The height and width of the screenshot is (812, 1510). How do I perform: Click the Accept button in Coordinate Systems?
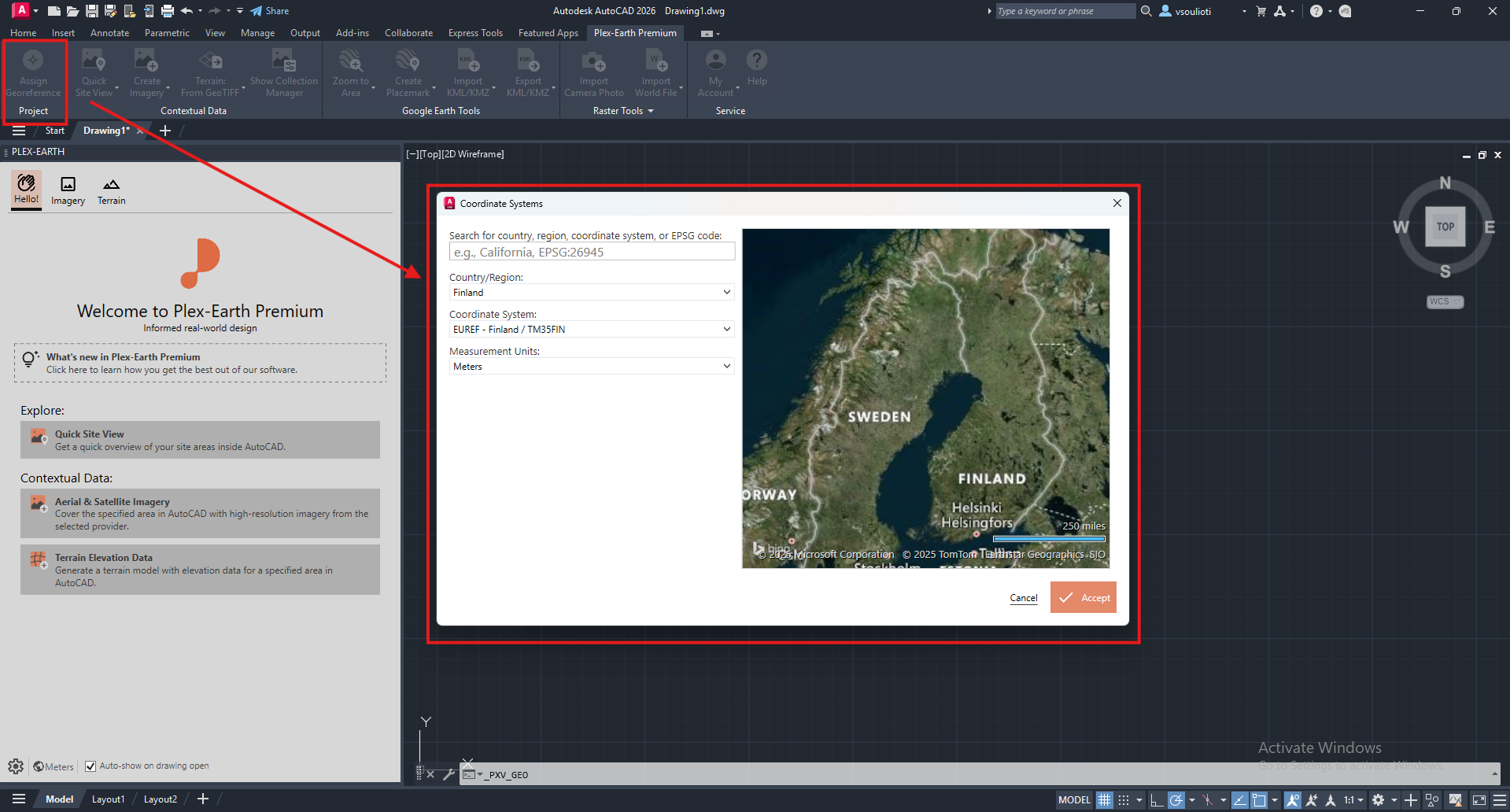[1084, 598]
